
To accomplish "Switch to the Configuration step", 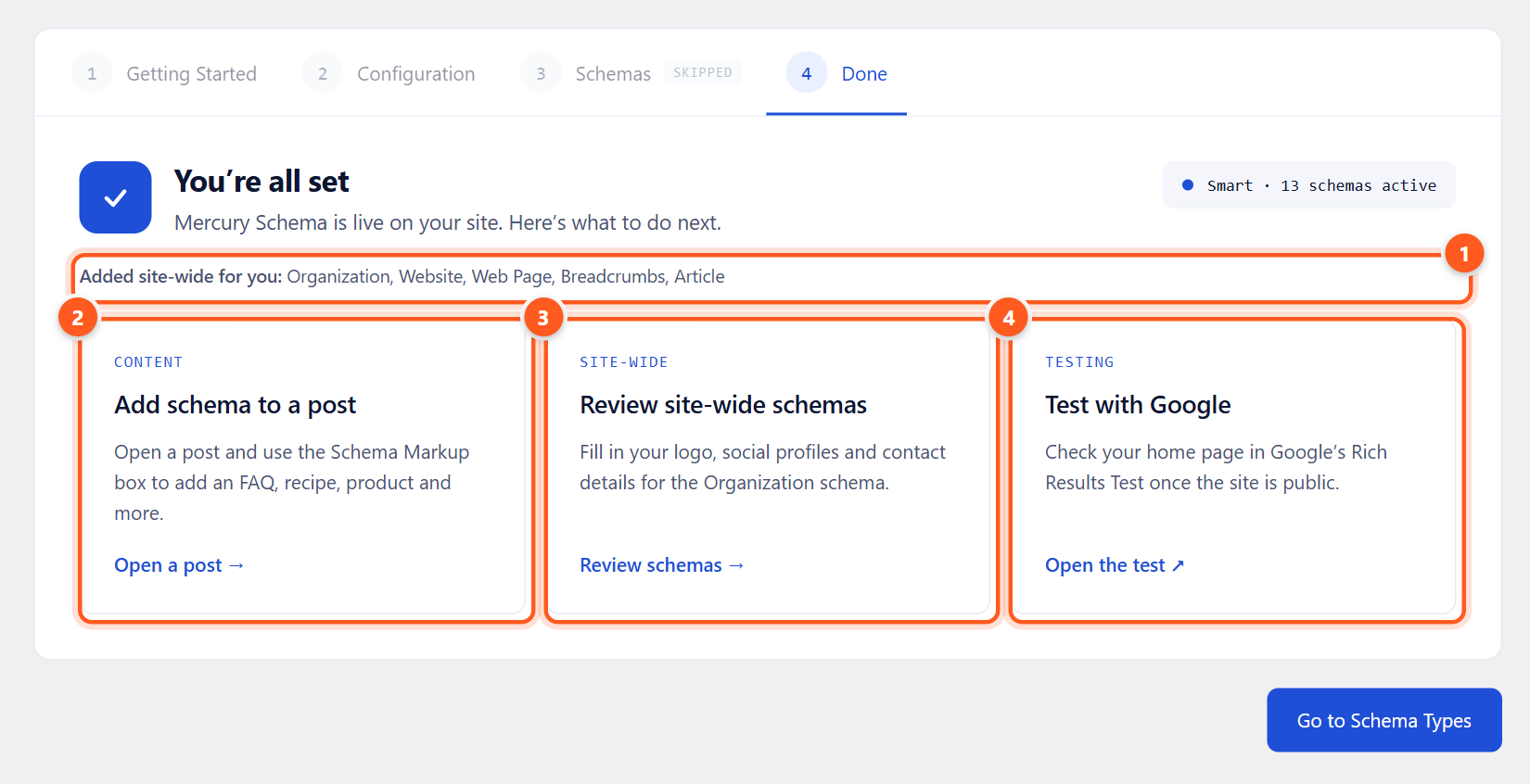I will [x=389, y=73].
